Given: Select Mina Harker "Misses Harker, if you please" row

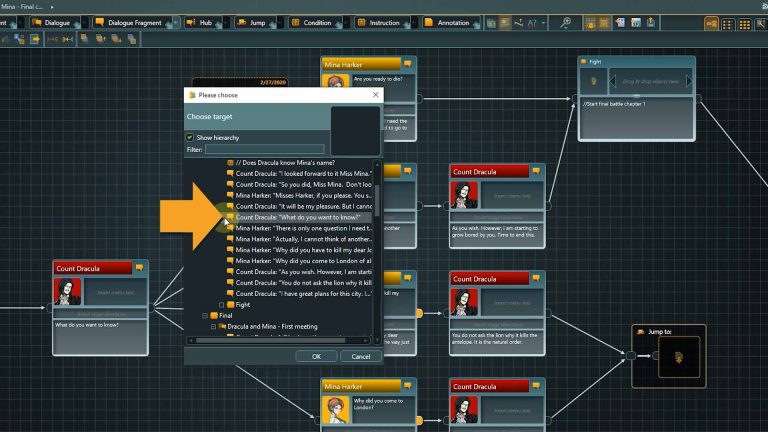Looking at the screenshot, I should click(299, 195).
